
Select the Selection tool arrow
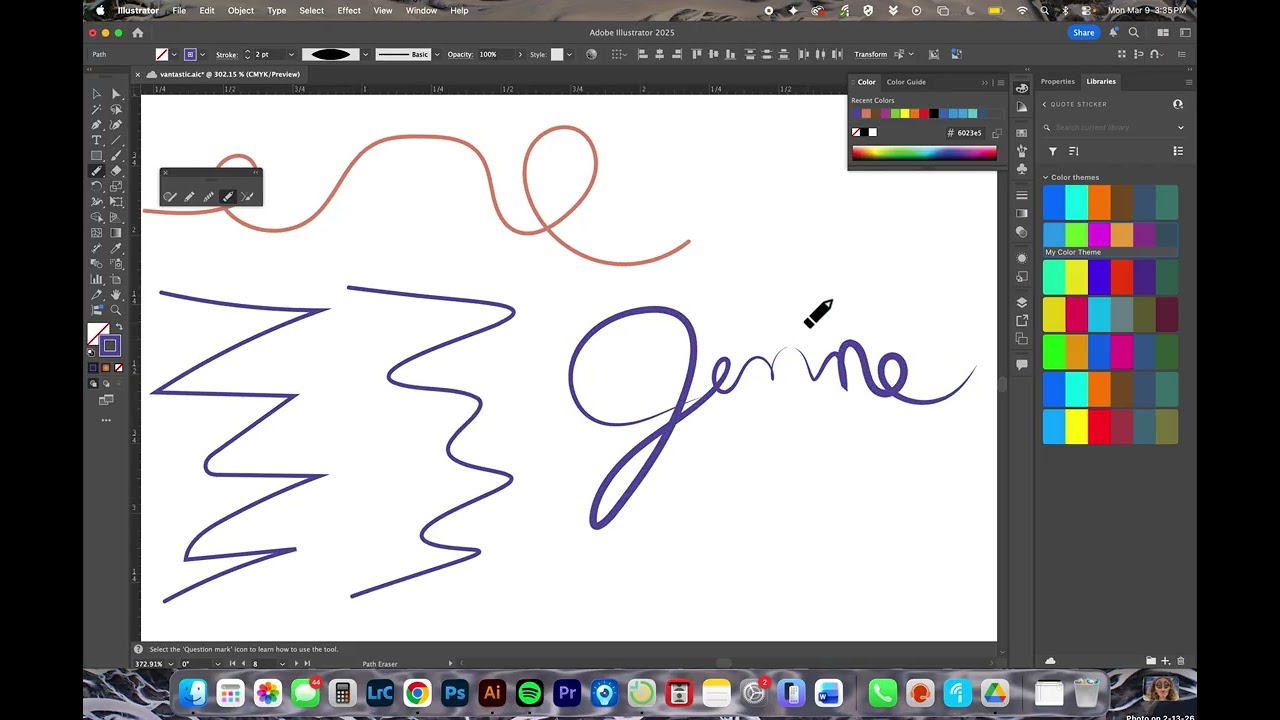click(97, 94)
